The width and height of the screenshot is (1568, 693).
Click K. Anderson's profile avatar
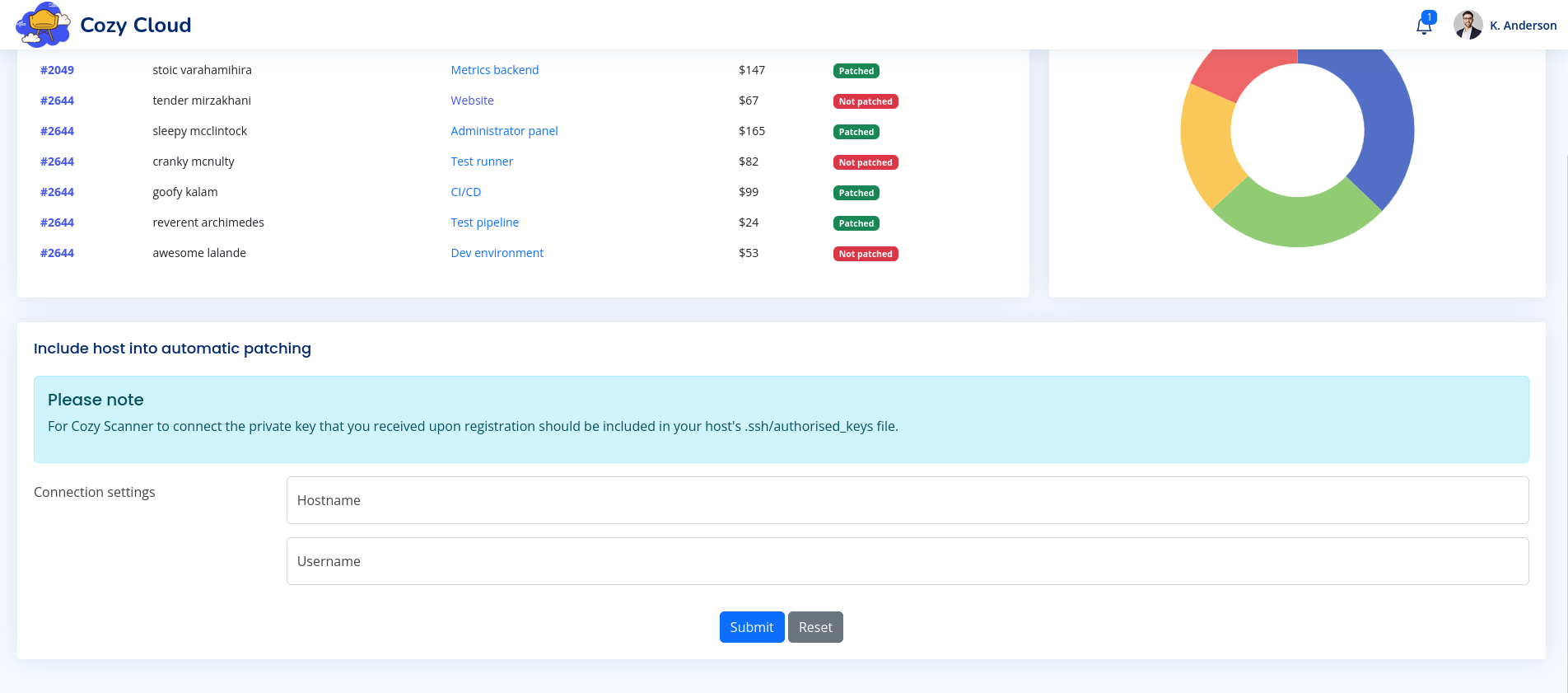coord(1468,25)
